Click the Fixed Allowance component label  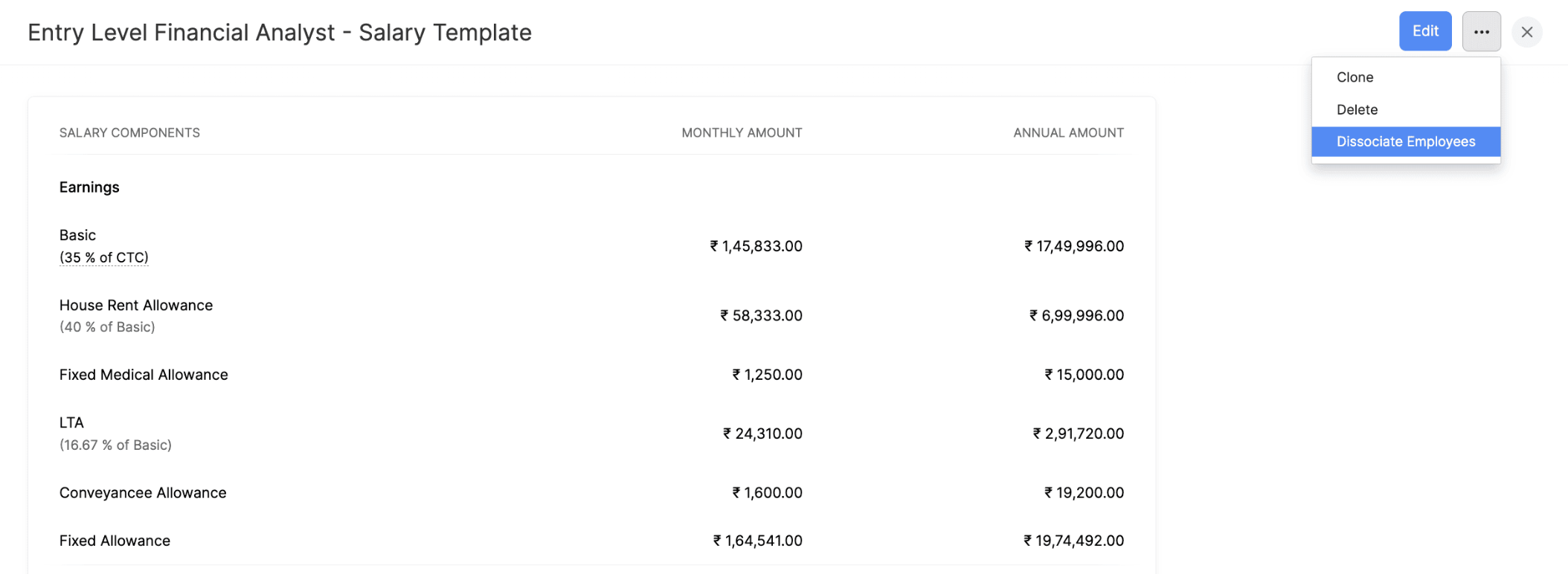[x=115, y=541]
